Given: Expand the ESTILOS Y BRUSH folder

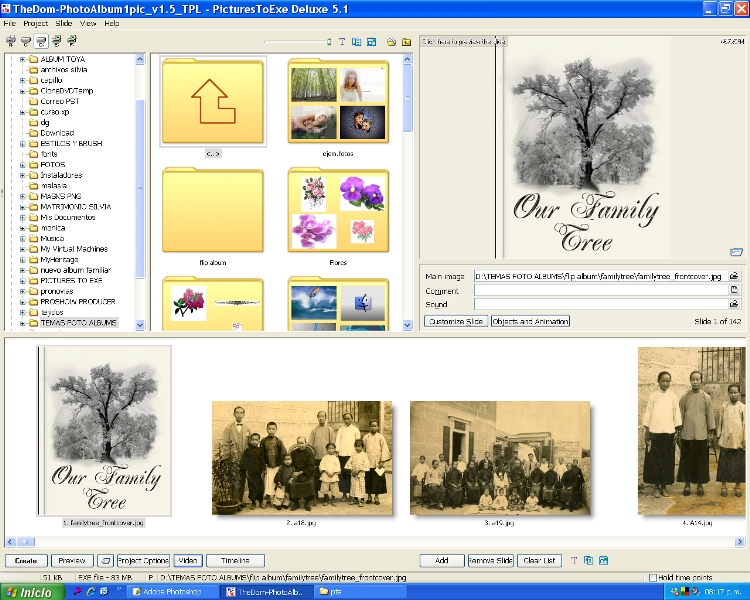Looking at the screenshot, I should (x=22, y=144).
